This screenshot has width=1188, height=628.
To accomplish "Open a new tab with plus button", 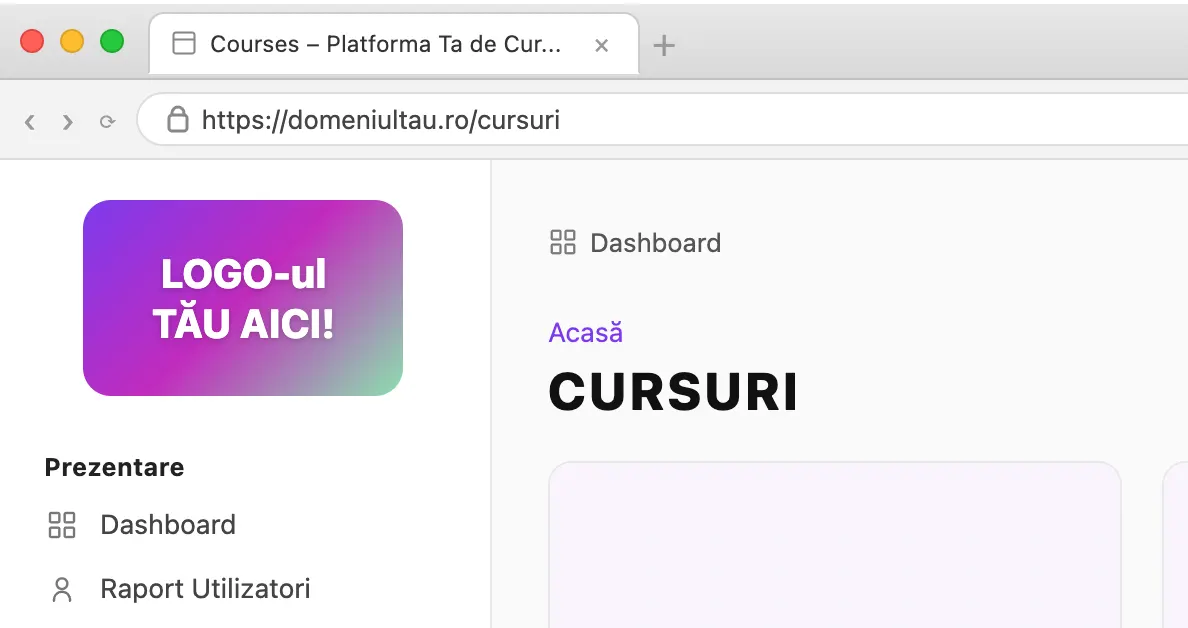I will pyautogui.click(x=664, y=45).
